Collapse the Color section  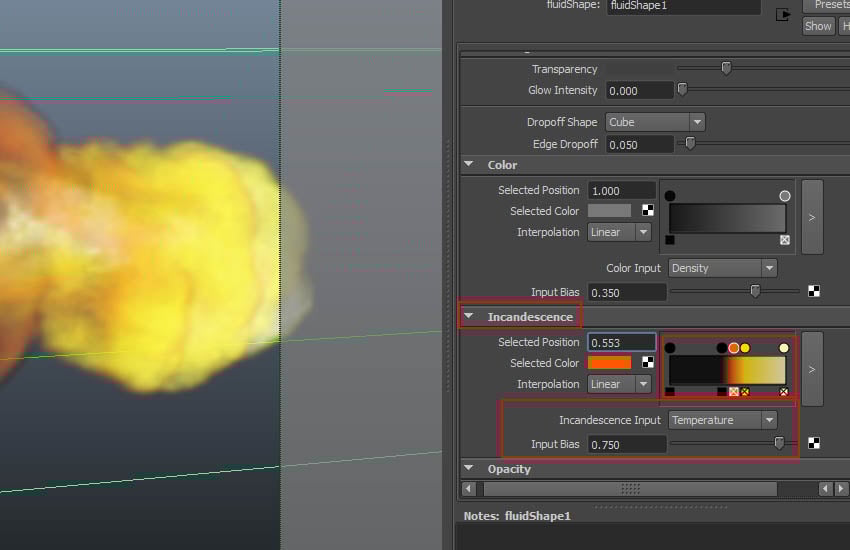pyautogui.click(x=469, y=164)
